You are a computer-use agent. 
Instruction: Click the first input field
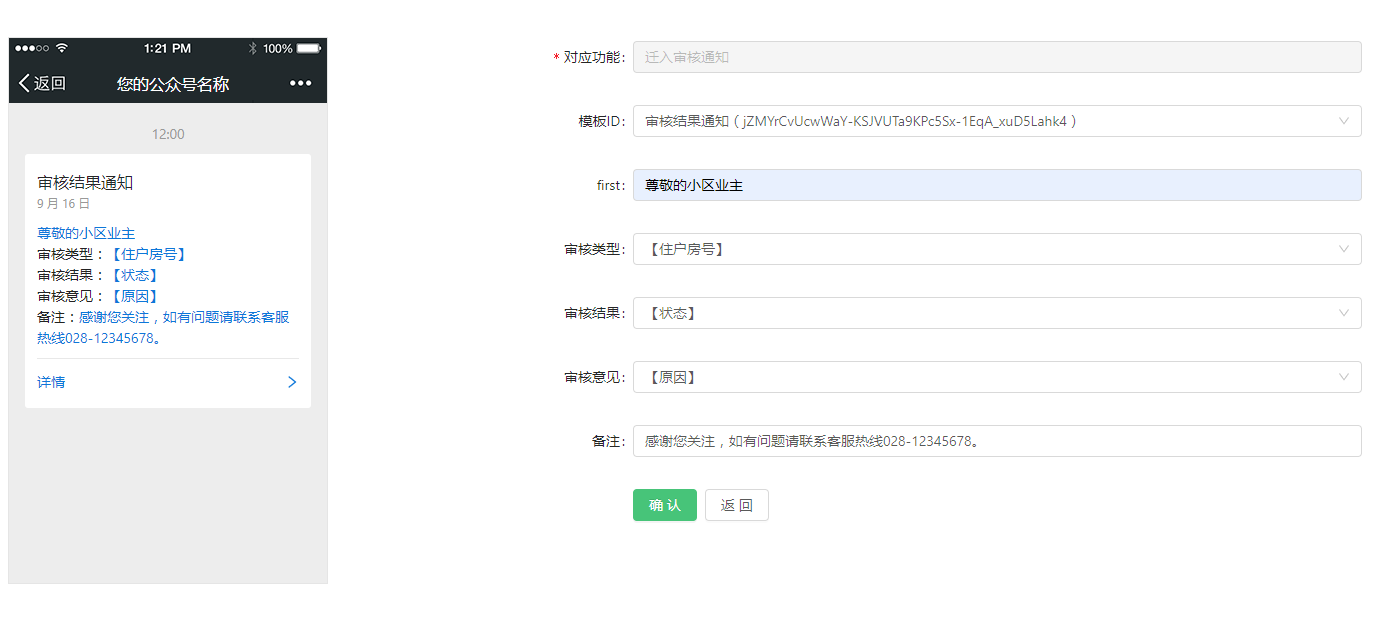[996, 185]
